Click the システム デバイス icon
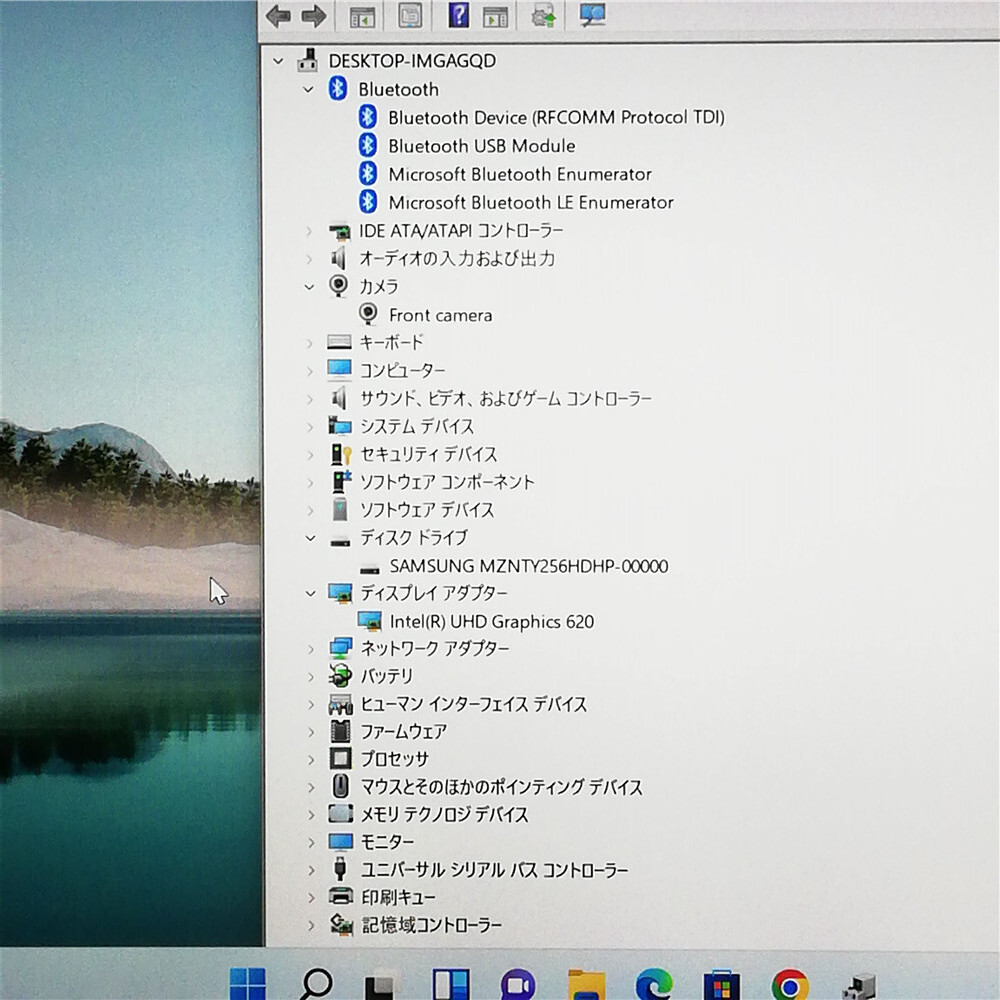This screenshot has height=1000, width=1000. [340, 426]
